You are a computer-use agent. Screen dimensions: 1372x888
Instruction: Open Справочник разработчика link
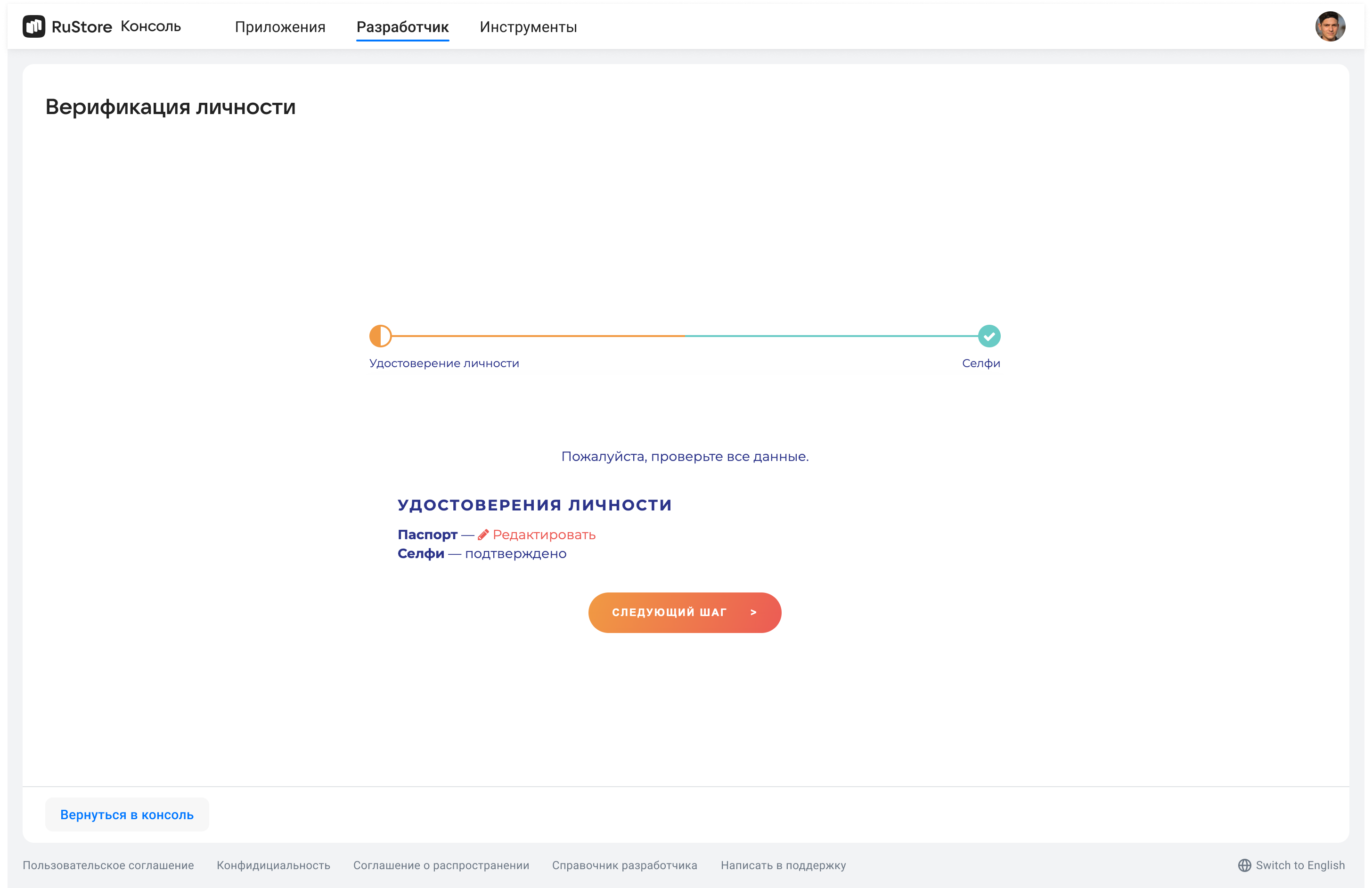[x=624, y=865]
